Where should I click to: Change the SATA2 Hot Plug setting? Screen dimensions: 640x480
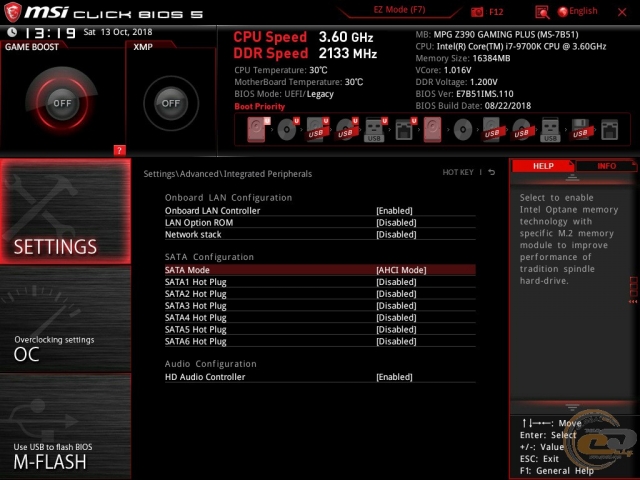tap(320, 293)
